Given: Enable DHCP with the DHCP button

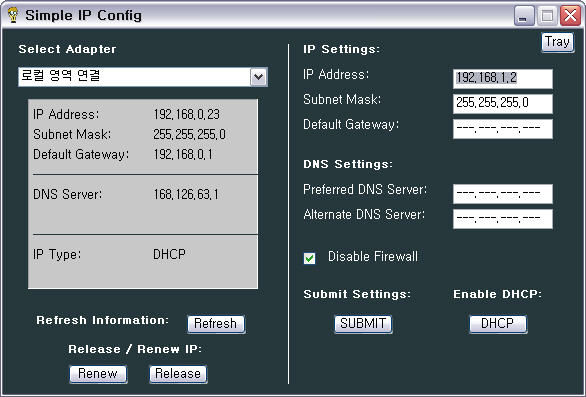Looking at the screenshot, I should pyautogui.click(x=498, y=324).
